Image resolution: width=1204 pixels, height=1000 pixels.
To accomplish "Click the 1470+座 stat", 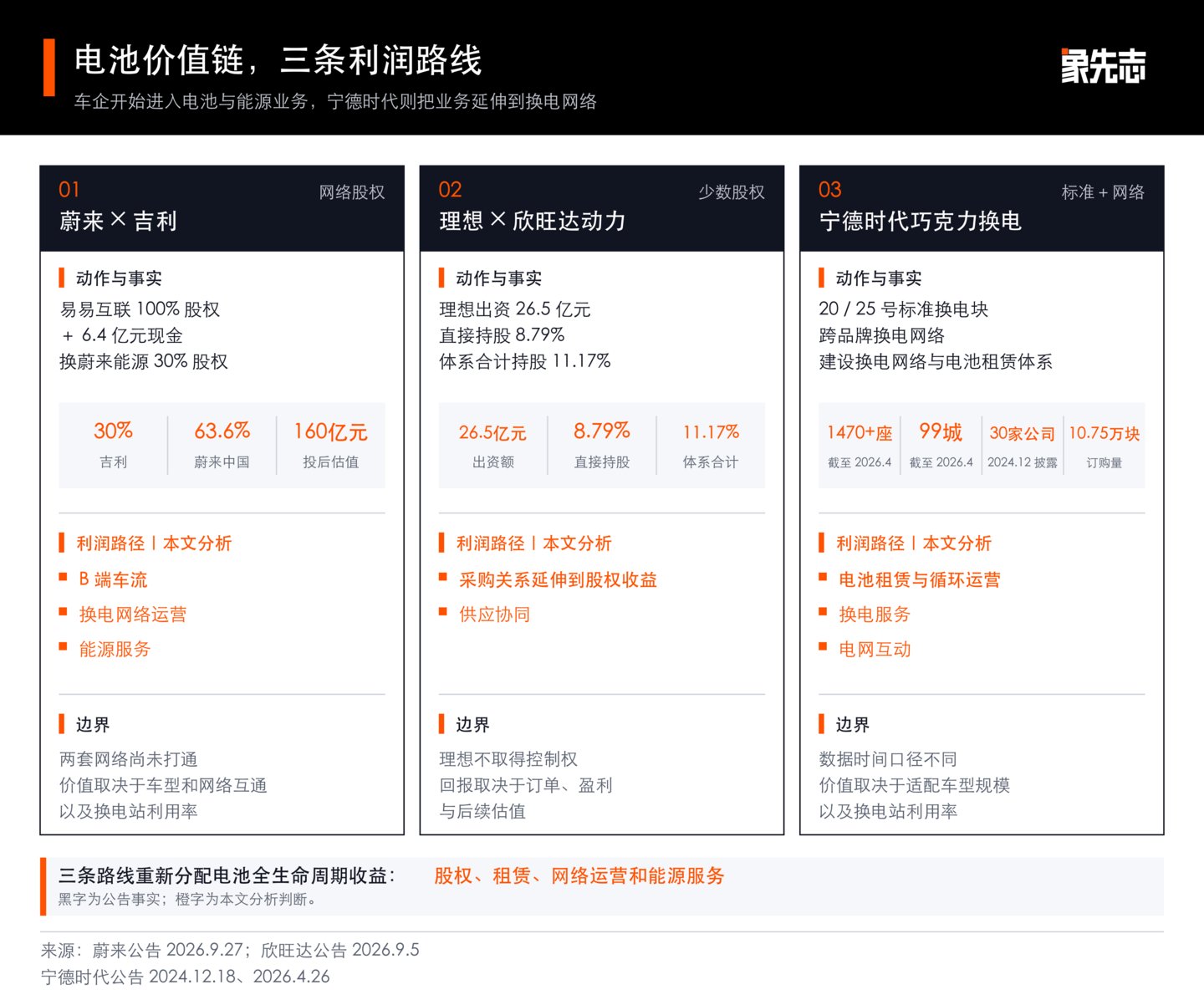I will coord(860,446).
